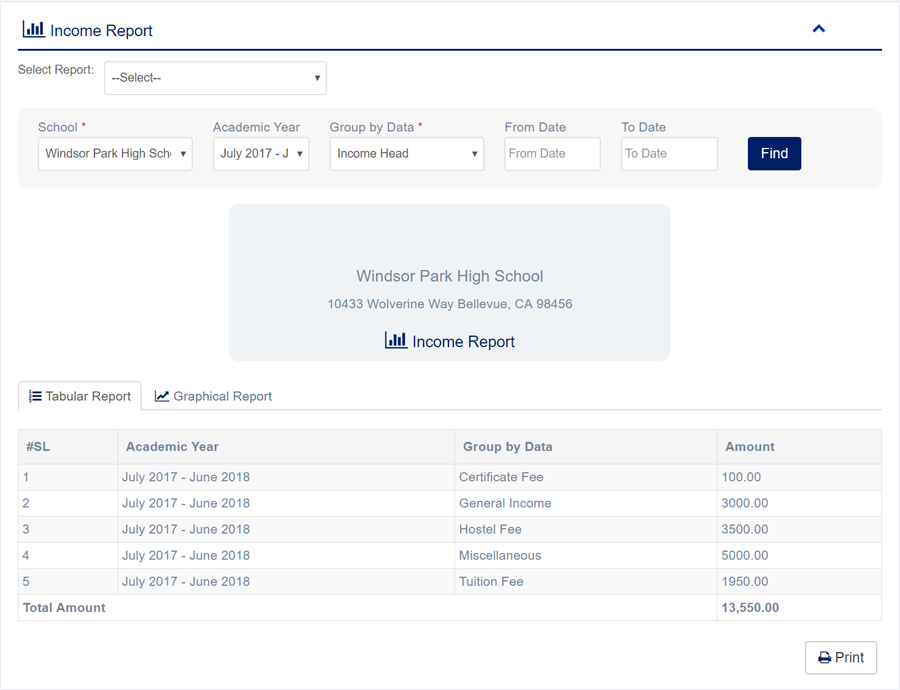Click the From Date input field
This screenshot has width=900, height=690.
coord(552,154)
